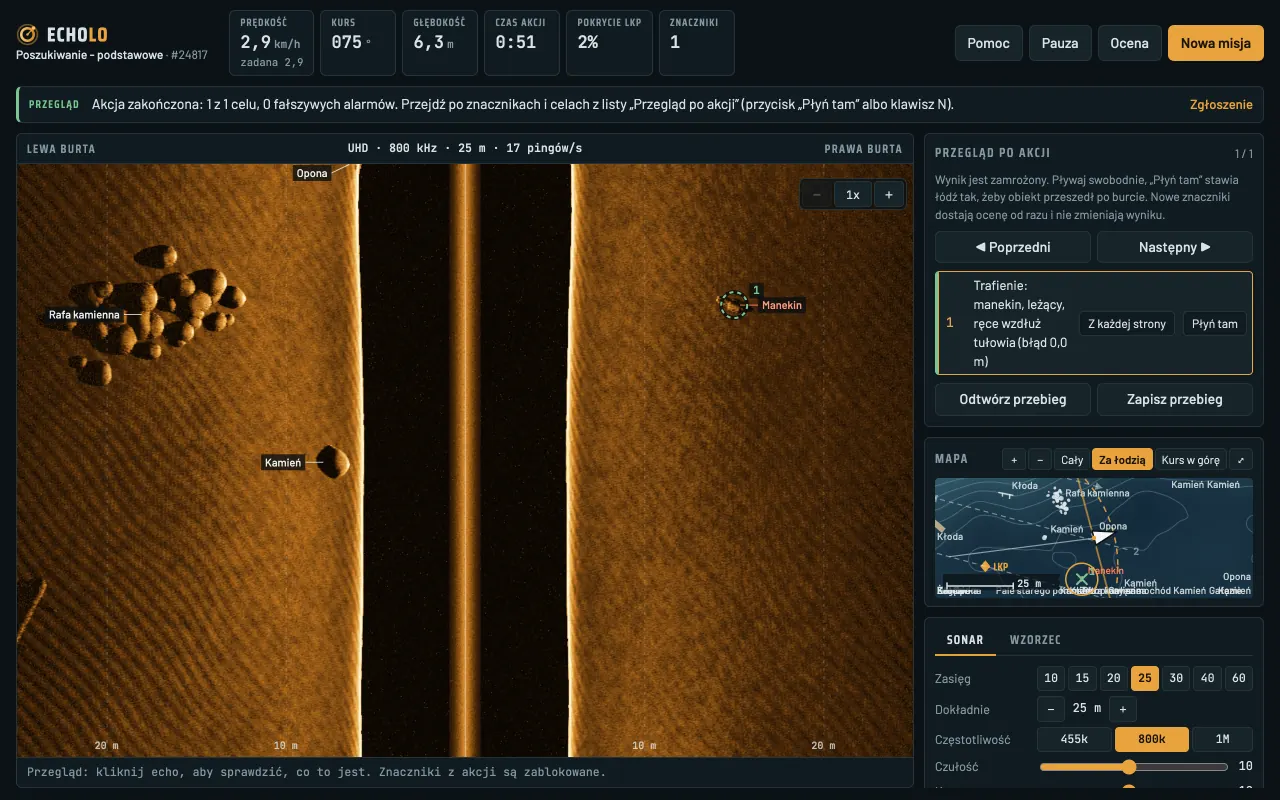This screenshot has height=800, width=1280.
Task: Increase Dokładnie range with plus
Action: click(x=1123, y=709)
